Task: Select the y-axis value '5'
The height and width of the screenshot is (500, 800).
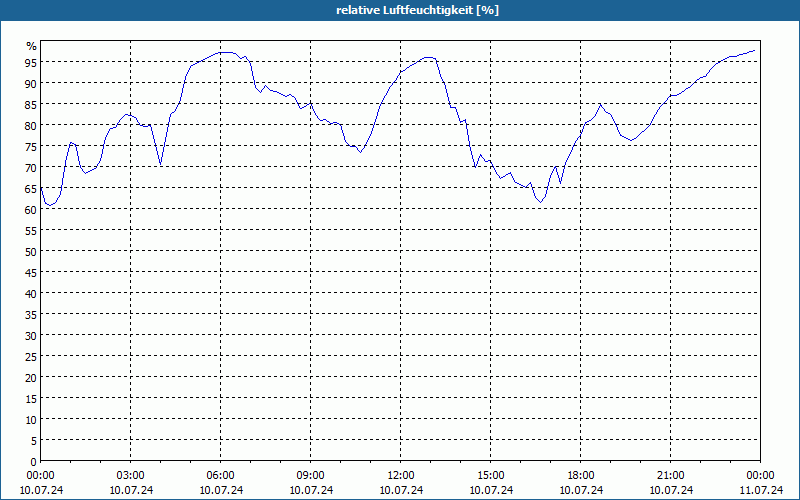Action: (34, 441)
